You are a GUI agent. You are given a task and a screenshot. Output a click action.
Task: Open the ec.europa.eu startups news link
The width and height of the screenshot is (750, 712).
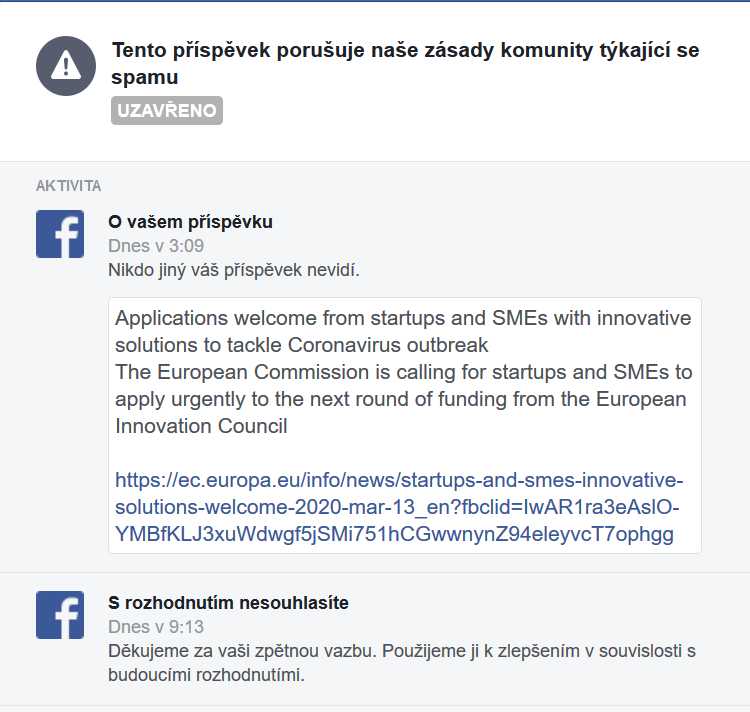pos(399,506)
